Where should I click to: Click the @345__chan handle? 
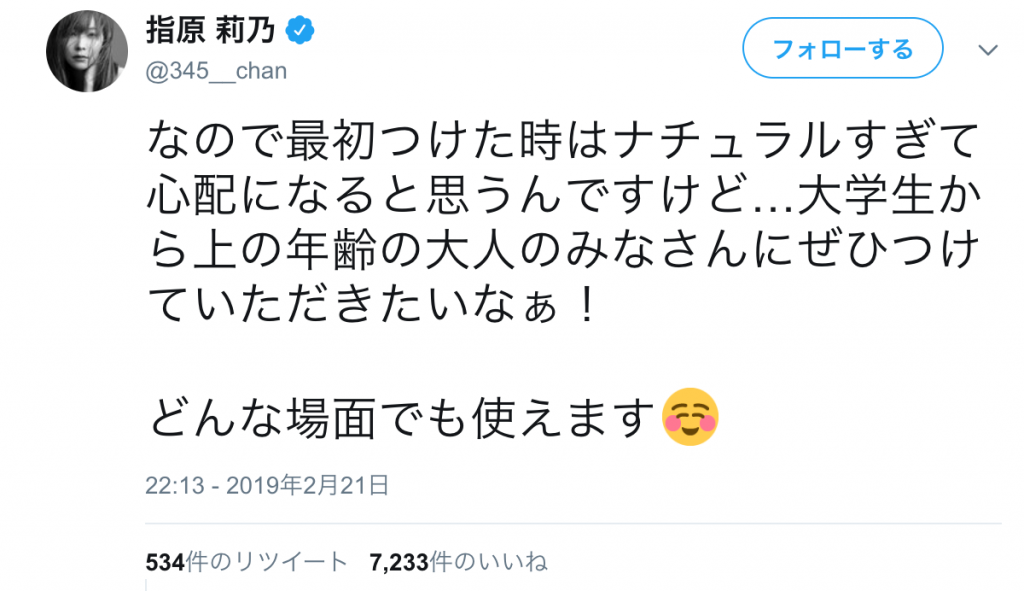tap(216, 71)
